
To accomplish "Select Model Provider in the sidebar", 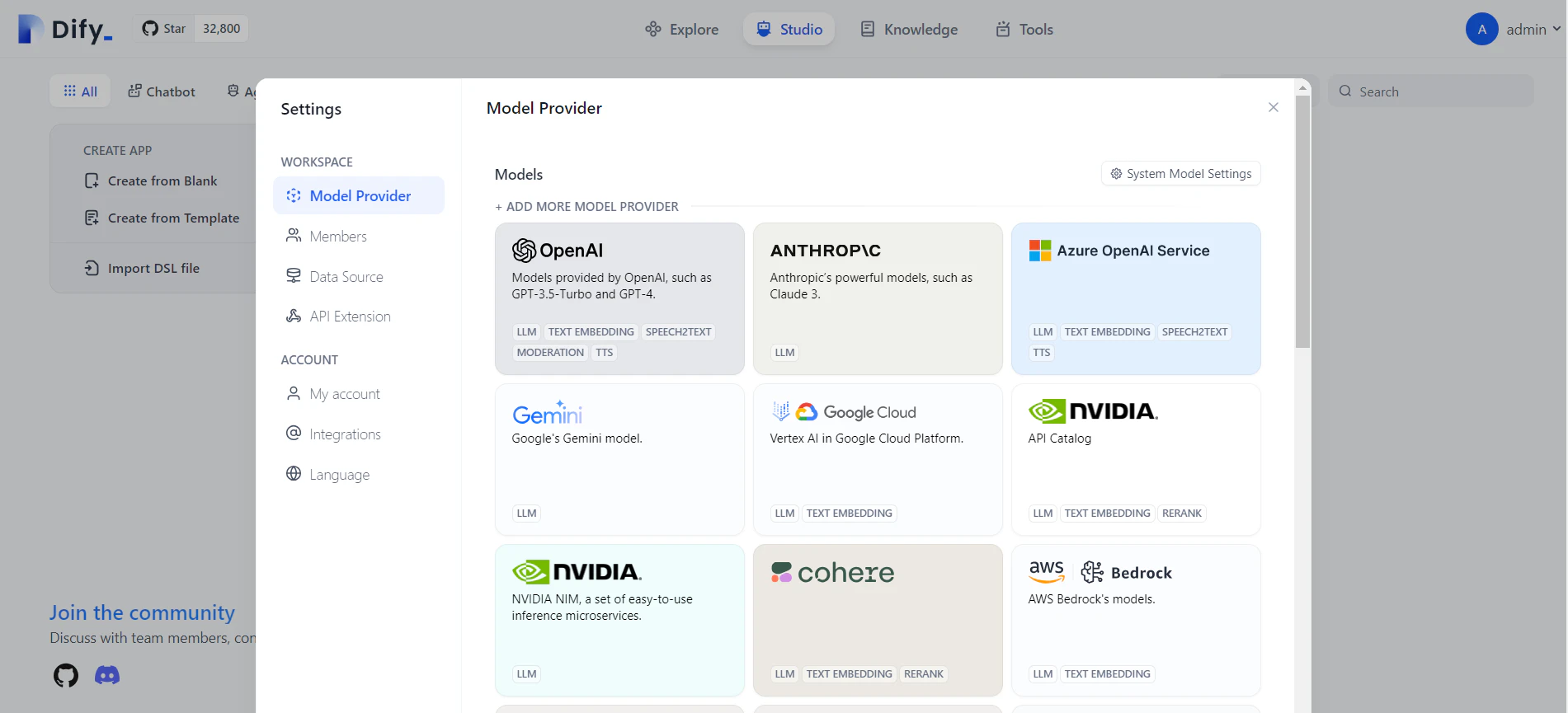I will point(359,195).
